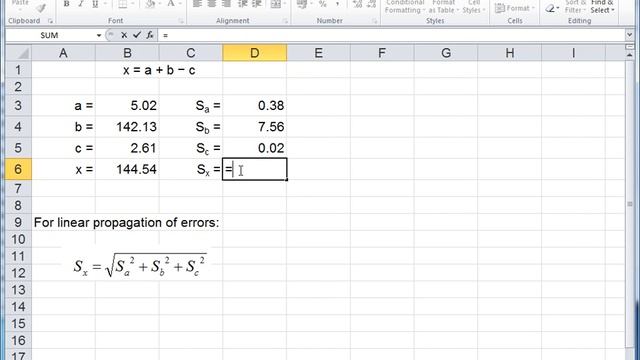The width and height of the screenshot is (640, 360).
Task: Open the Underline style dropdown arrow
Action: click(x=105, y=4)
